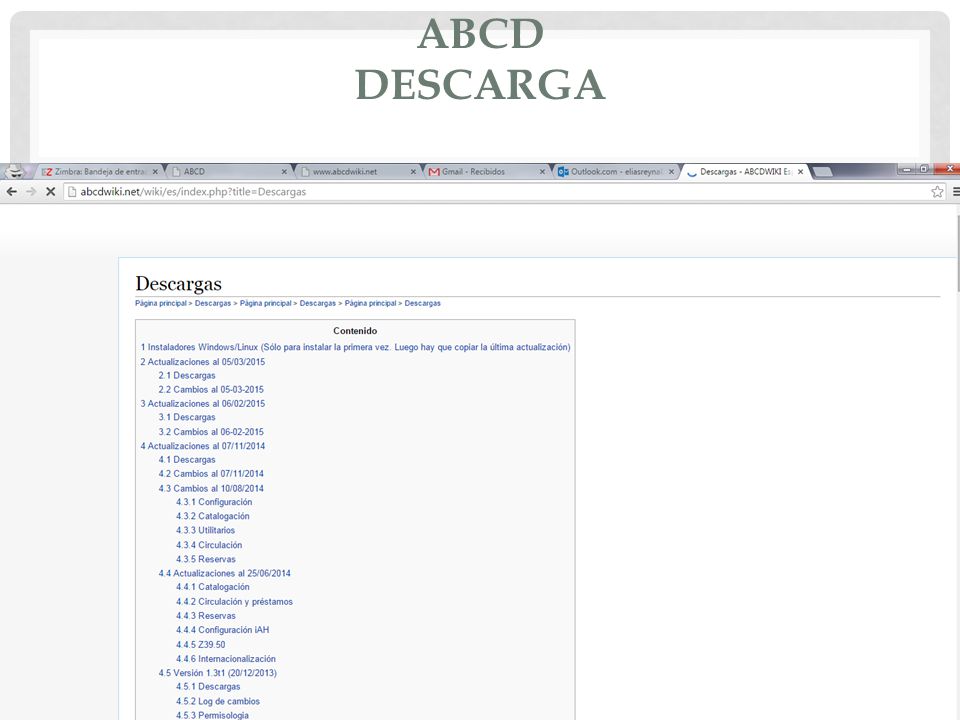
Task: Switch to the Outlook.com tab
Action: pyautogui.click(x=615, y=172)
